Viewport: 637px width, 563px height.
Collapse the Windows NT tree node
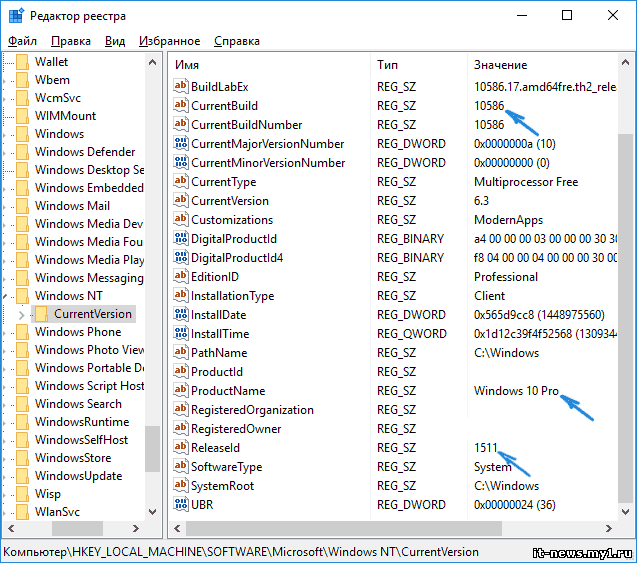pos(5,297)
